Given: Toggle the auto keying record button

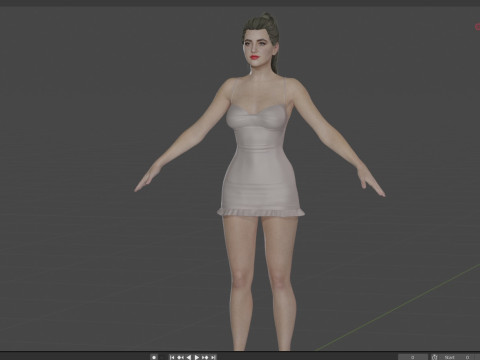Looking at the screenshot, I should [x=154, y=357].
